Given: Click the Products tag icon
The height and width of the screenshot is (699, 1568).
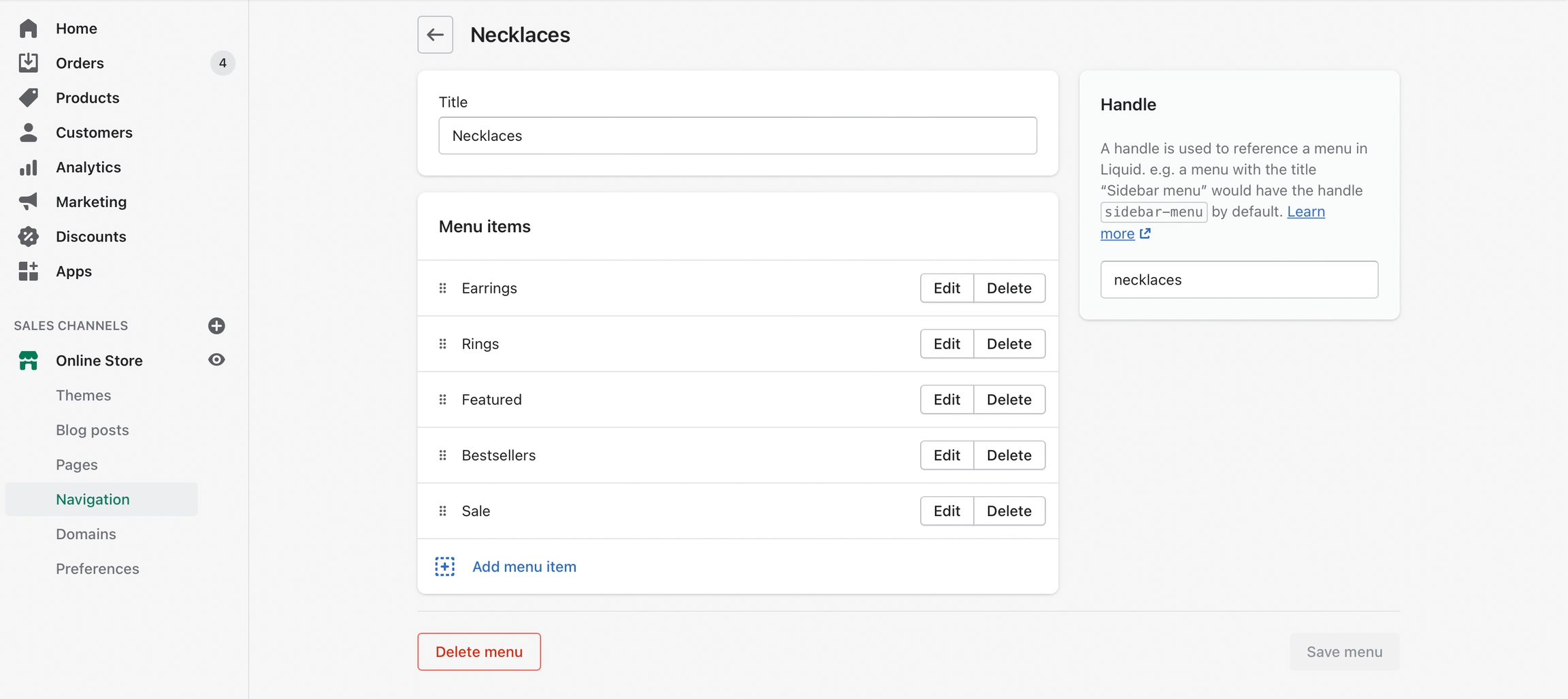Looking at the screenshot, I should (x=29, y=97).
